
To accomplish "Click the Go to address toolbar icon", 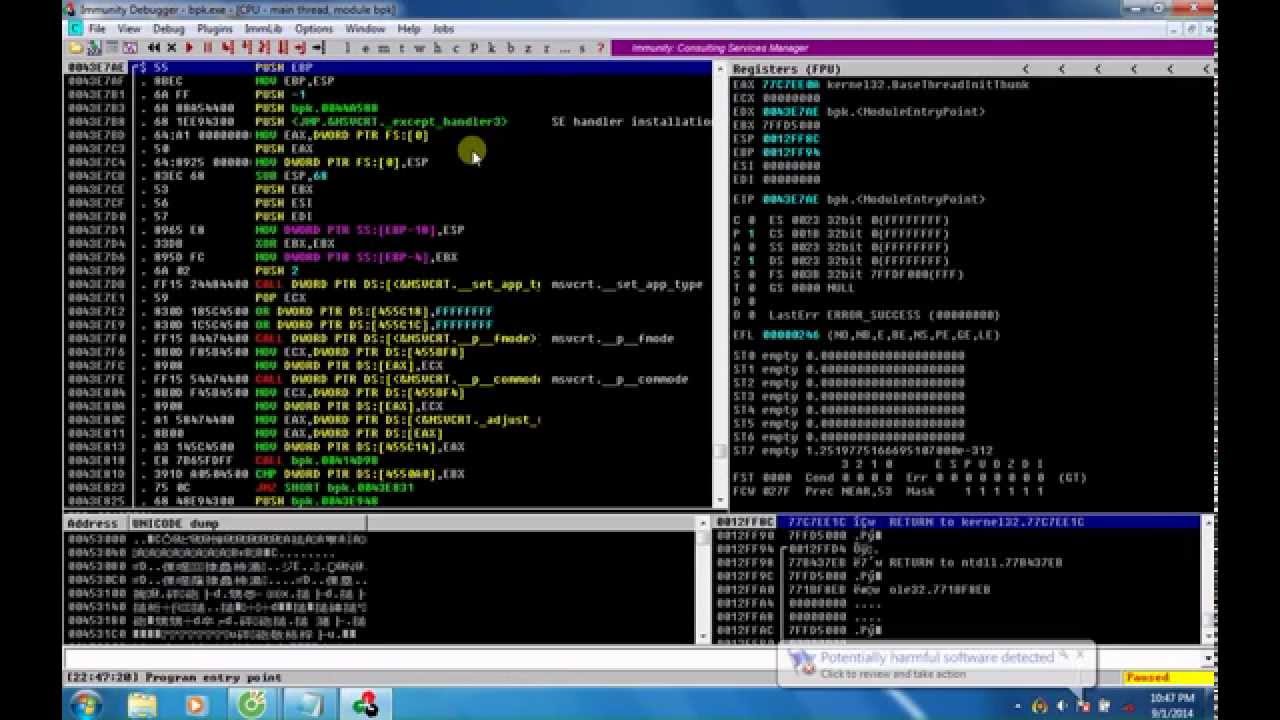I will pyautogui.click(x=318, y=48).
